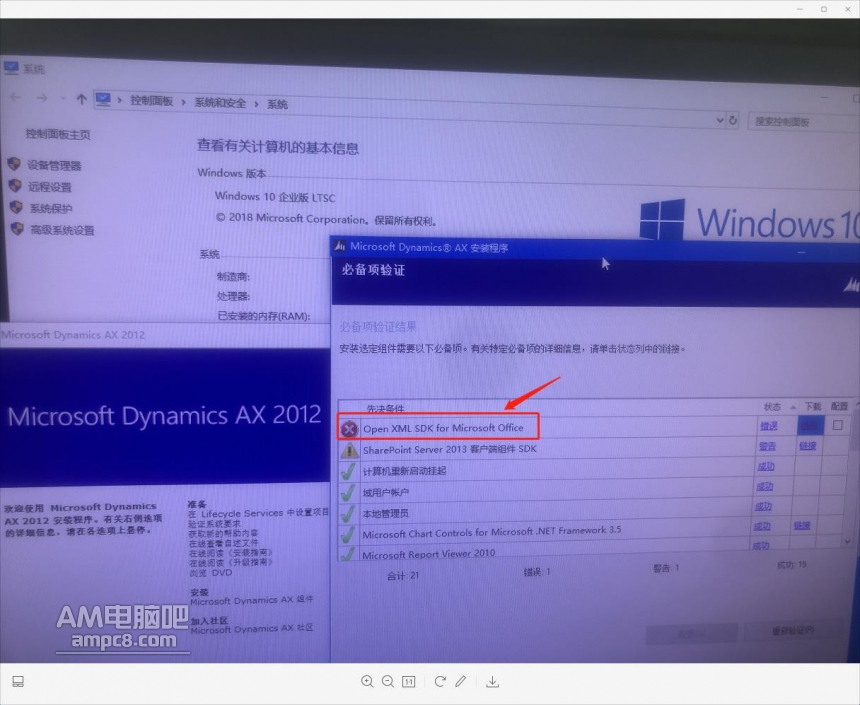Go up one level in control panel
Screen dimensions: 860x705
(x=81, y=99)
